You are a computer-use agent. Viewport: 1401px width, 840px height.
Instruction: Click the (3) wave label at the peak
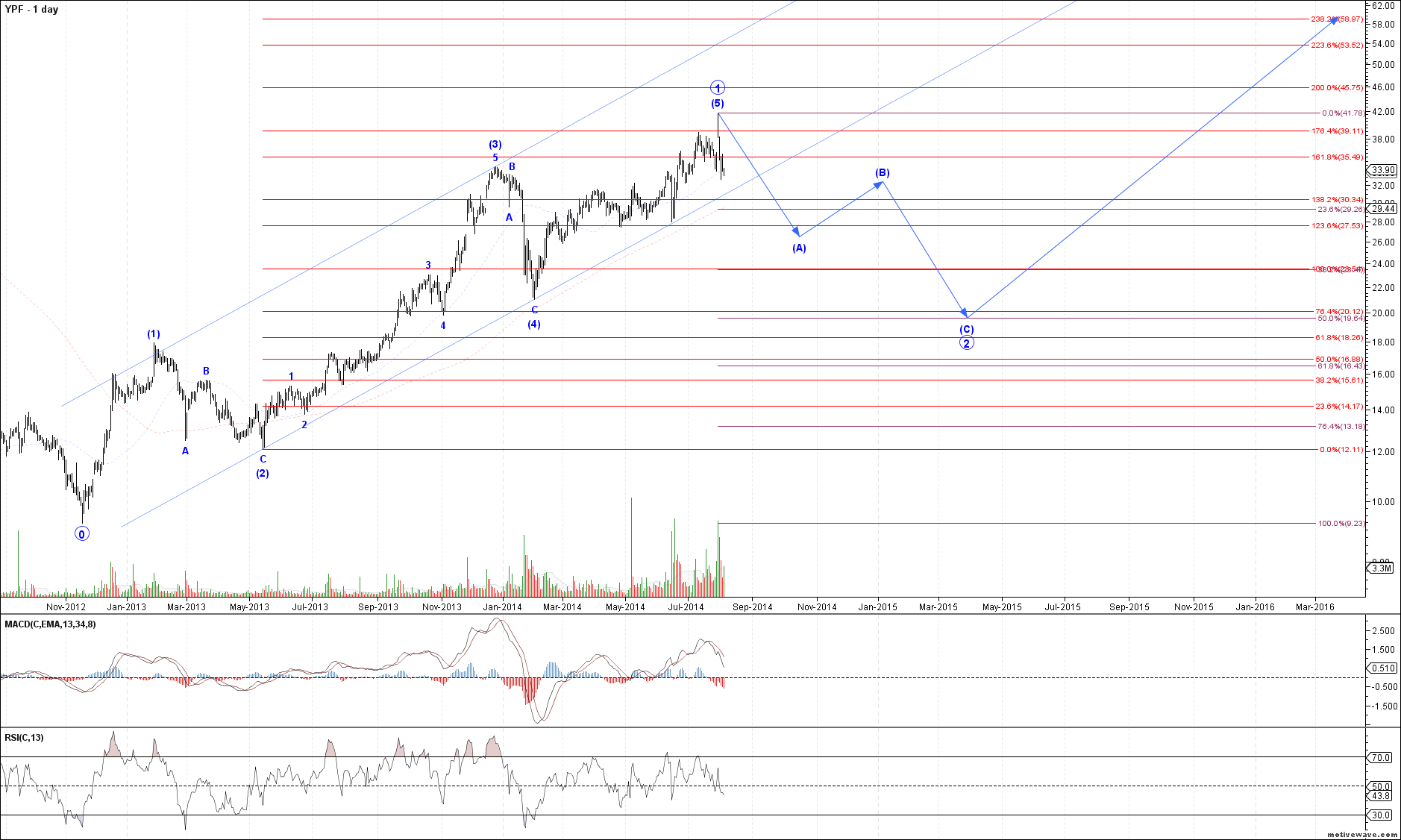tap(495, 144)
